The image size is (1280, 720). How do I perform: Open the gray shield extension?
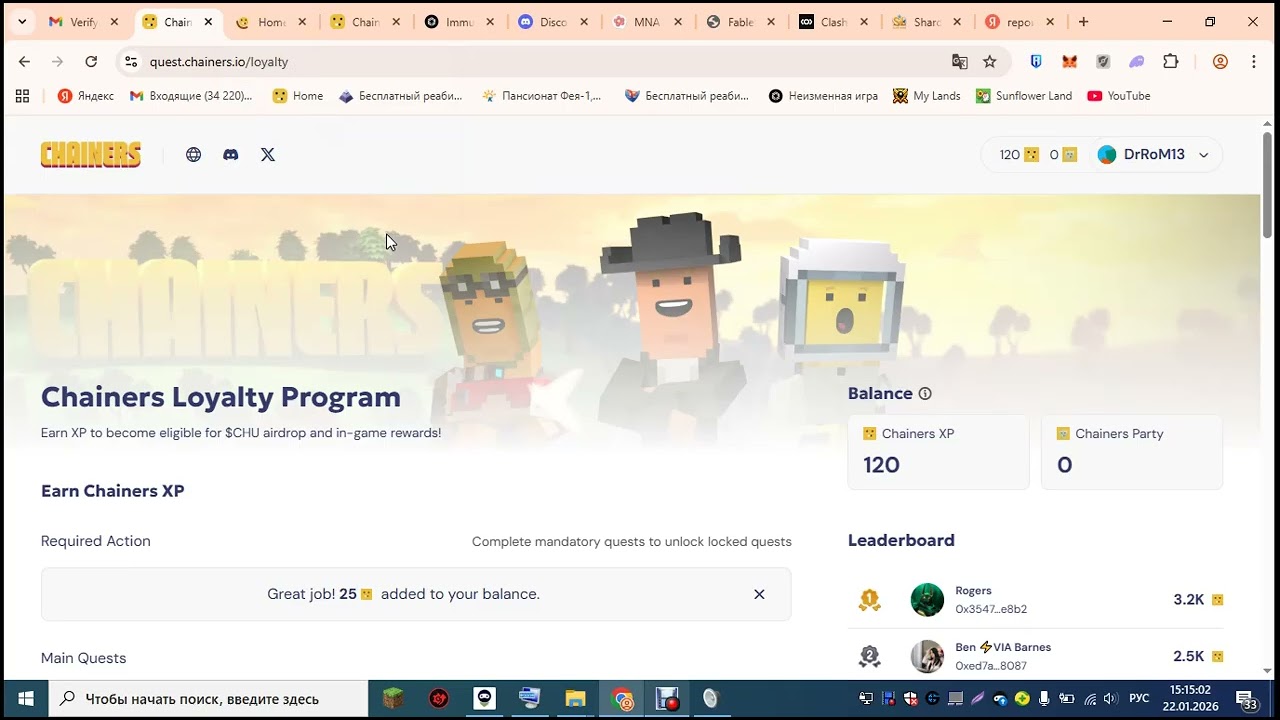[x=1103, y=62]
